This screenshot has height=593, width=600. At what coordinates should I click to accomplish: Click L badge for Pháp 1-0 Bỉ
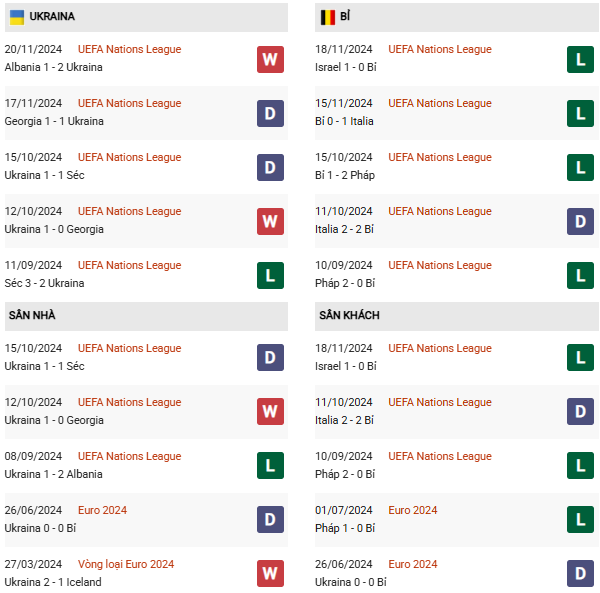click(580, 519)
